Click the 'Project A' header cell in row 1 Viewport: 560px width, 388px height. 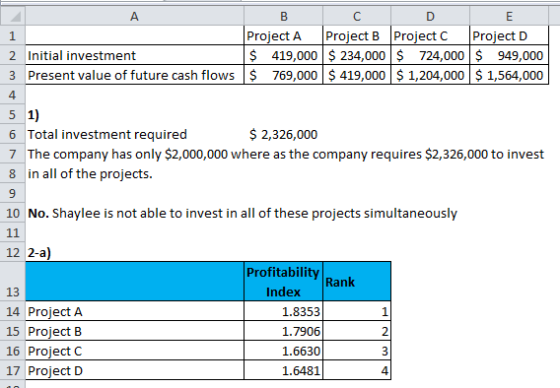283,35
